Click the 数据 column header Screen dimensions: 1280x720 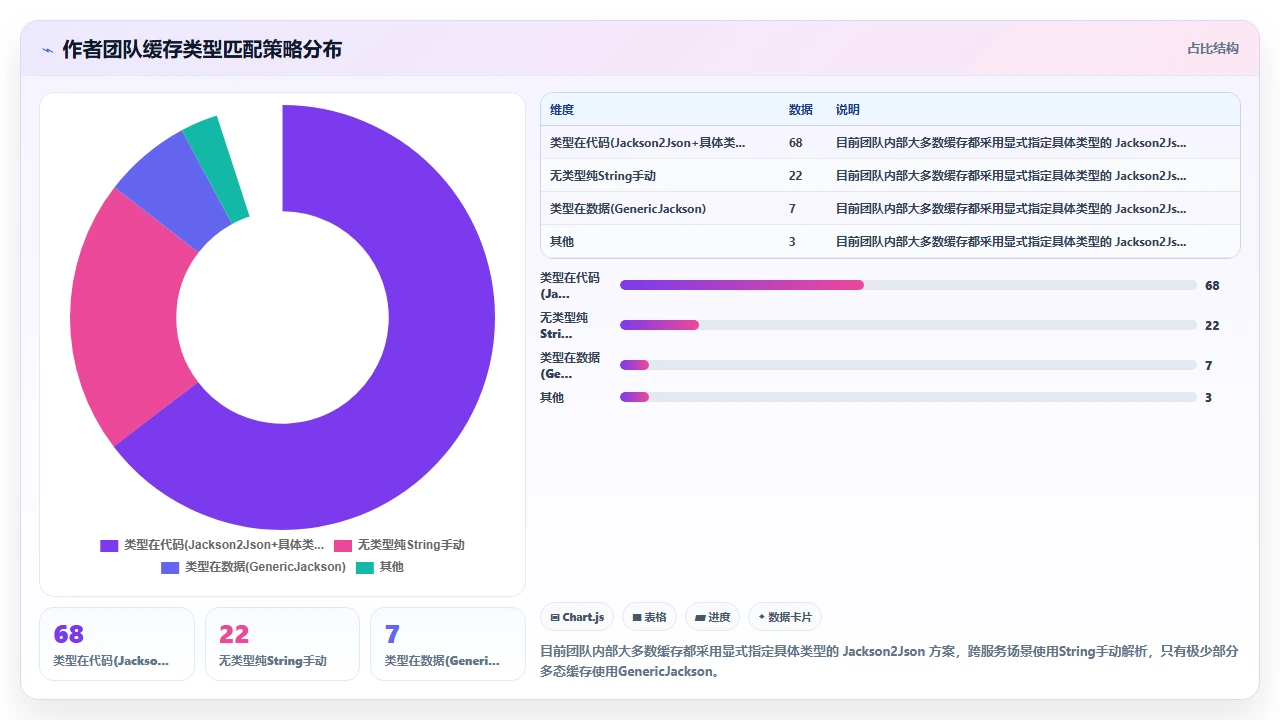pos(800,110)
